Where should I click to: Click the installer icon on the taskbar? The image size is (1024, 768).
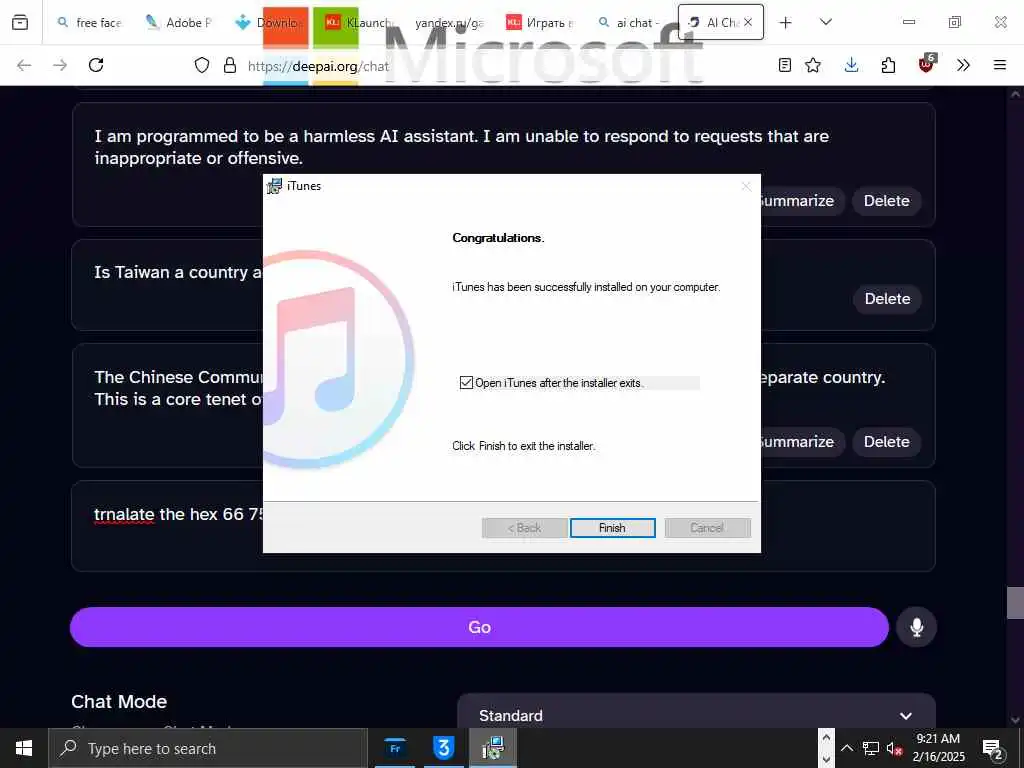pos(492,748)
